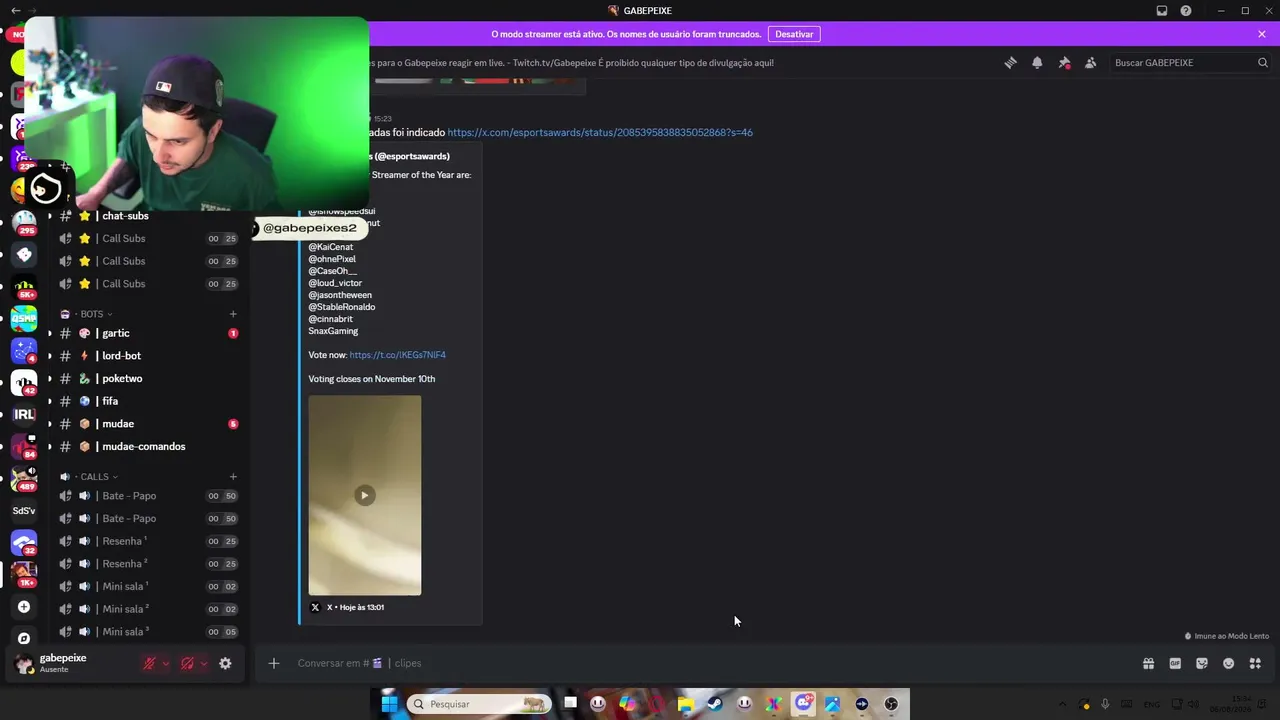The image size is (1280, 720).
Task: Add a channel to BOTS category
Action: coord(233,314)
